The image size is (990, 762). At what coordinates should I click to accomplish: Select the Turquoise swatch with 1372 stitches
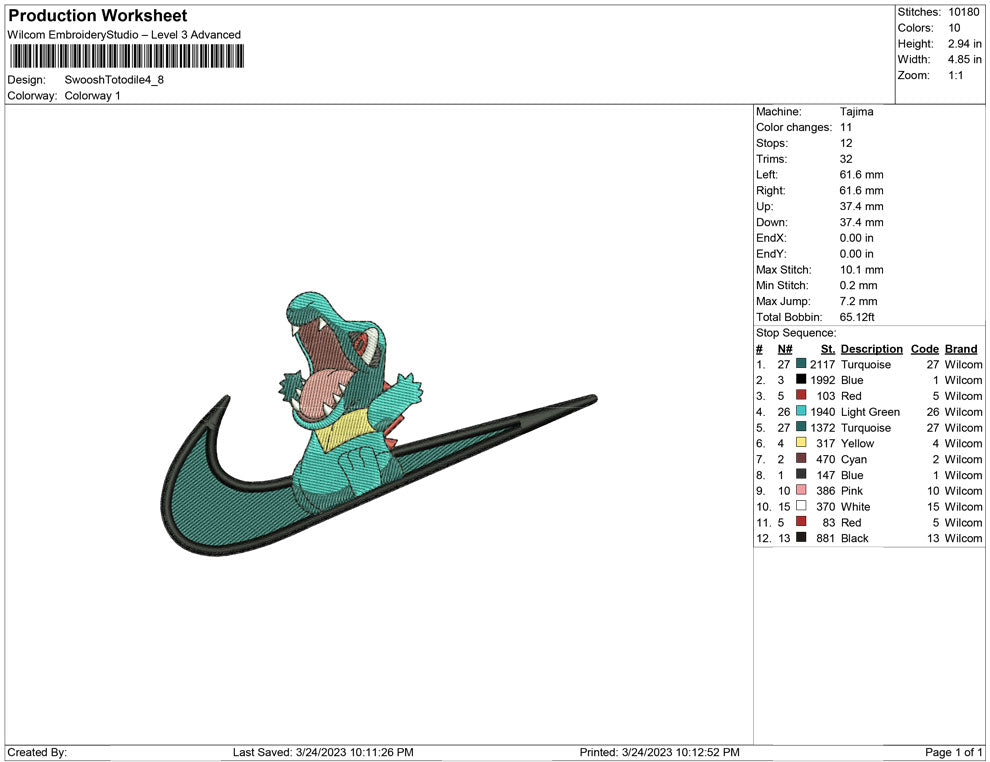coord(801,426)
